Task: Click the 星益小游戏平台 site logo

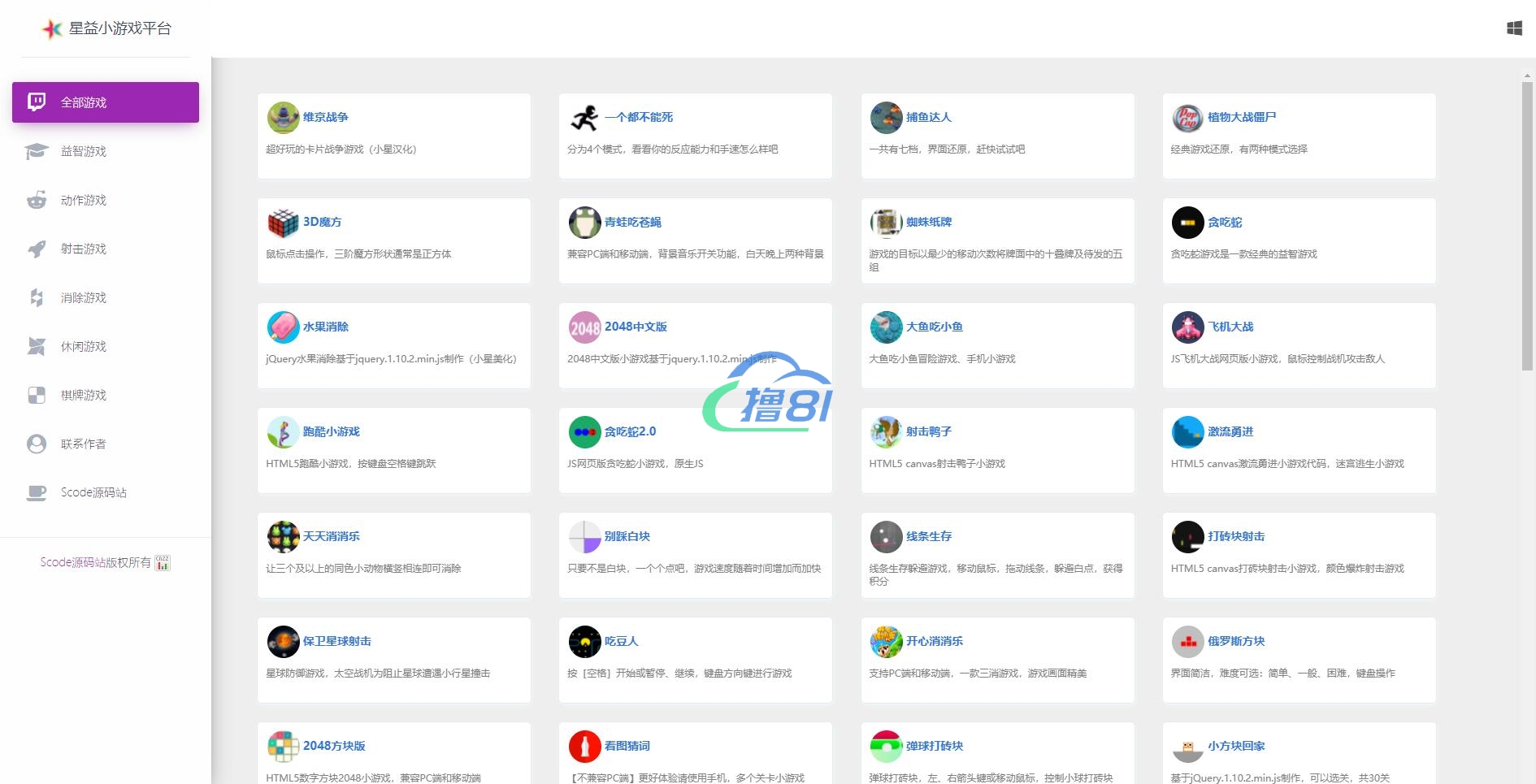Action: (106, 28)
